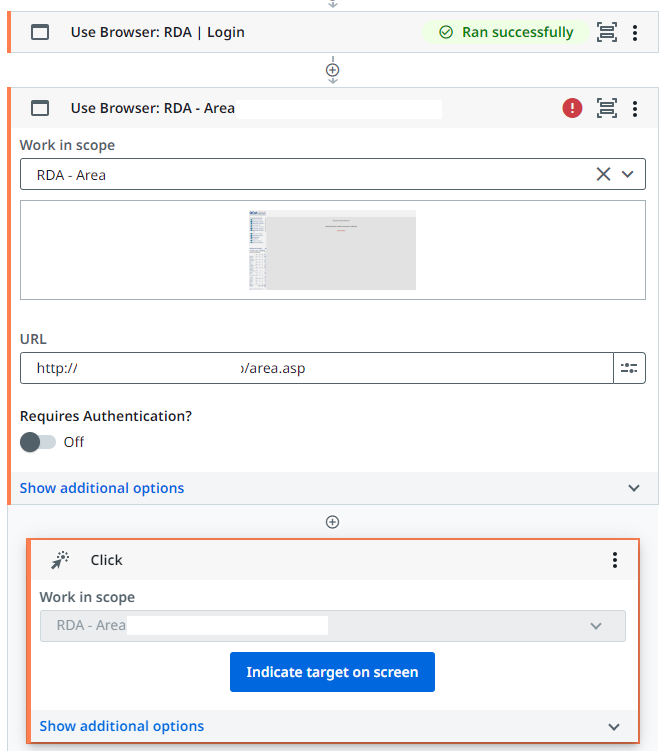This screenshot has height=751, width=664.
Task: Click the scope icon on RDA - Area card
Action: (606, 108)
